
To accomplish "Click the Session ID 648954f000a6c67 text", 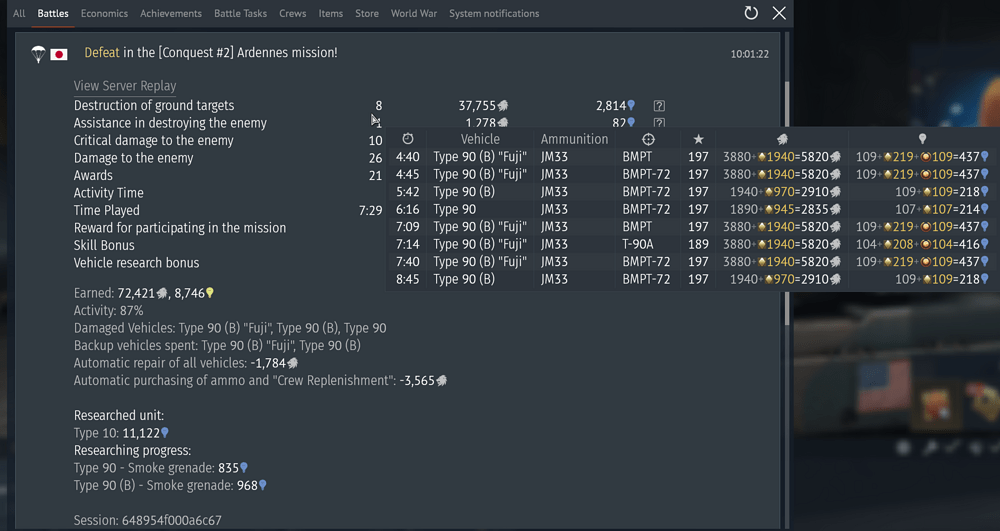I will [x=148, y=520].
